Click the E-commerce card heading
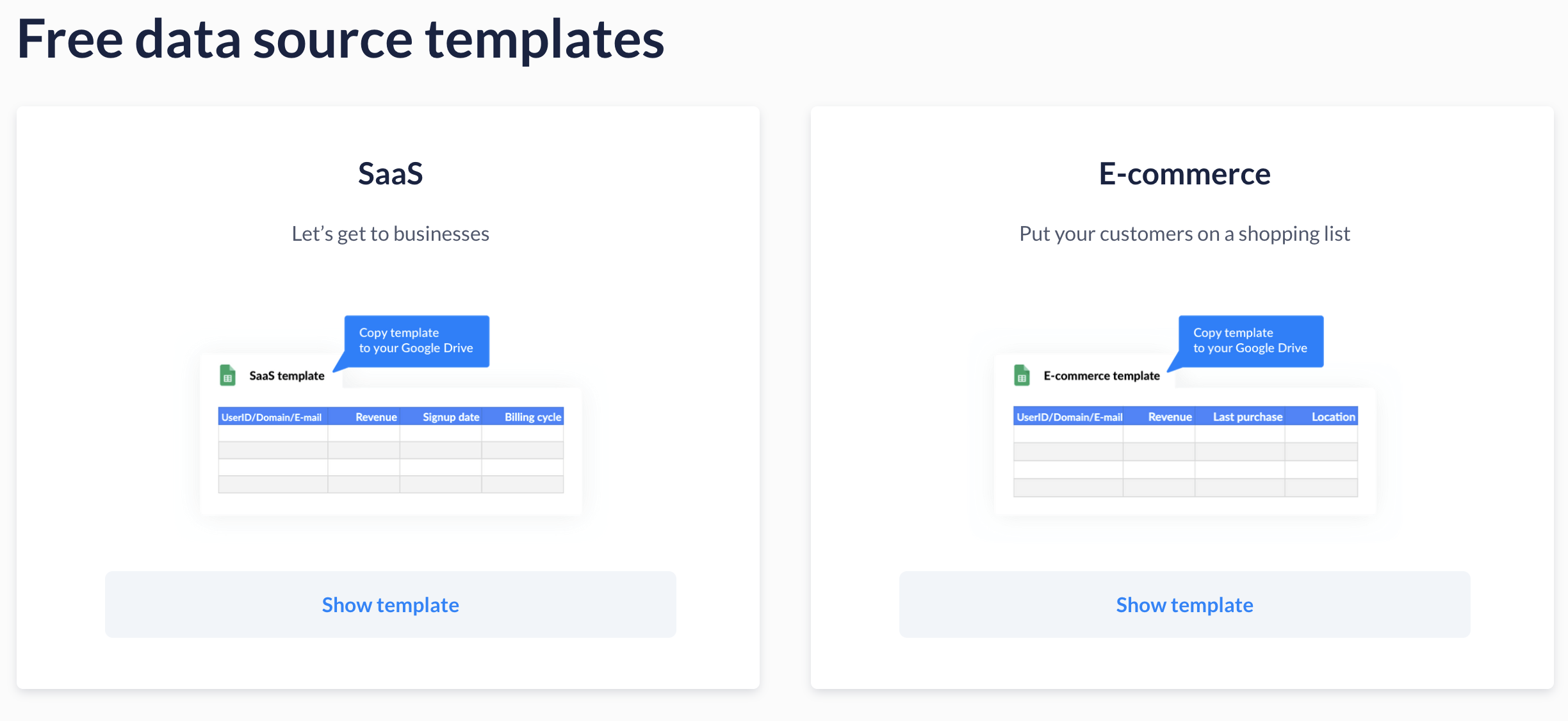This screenshot has width=1568, height=721. pos(1184,174)
